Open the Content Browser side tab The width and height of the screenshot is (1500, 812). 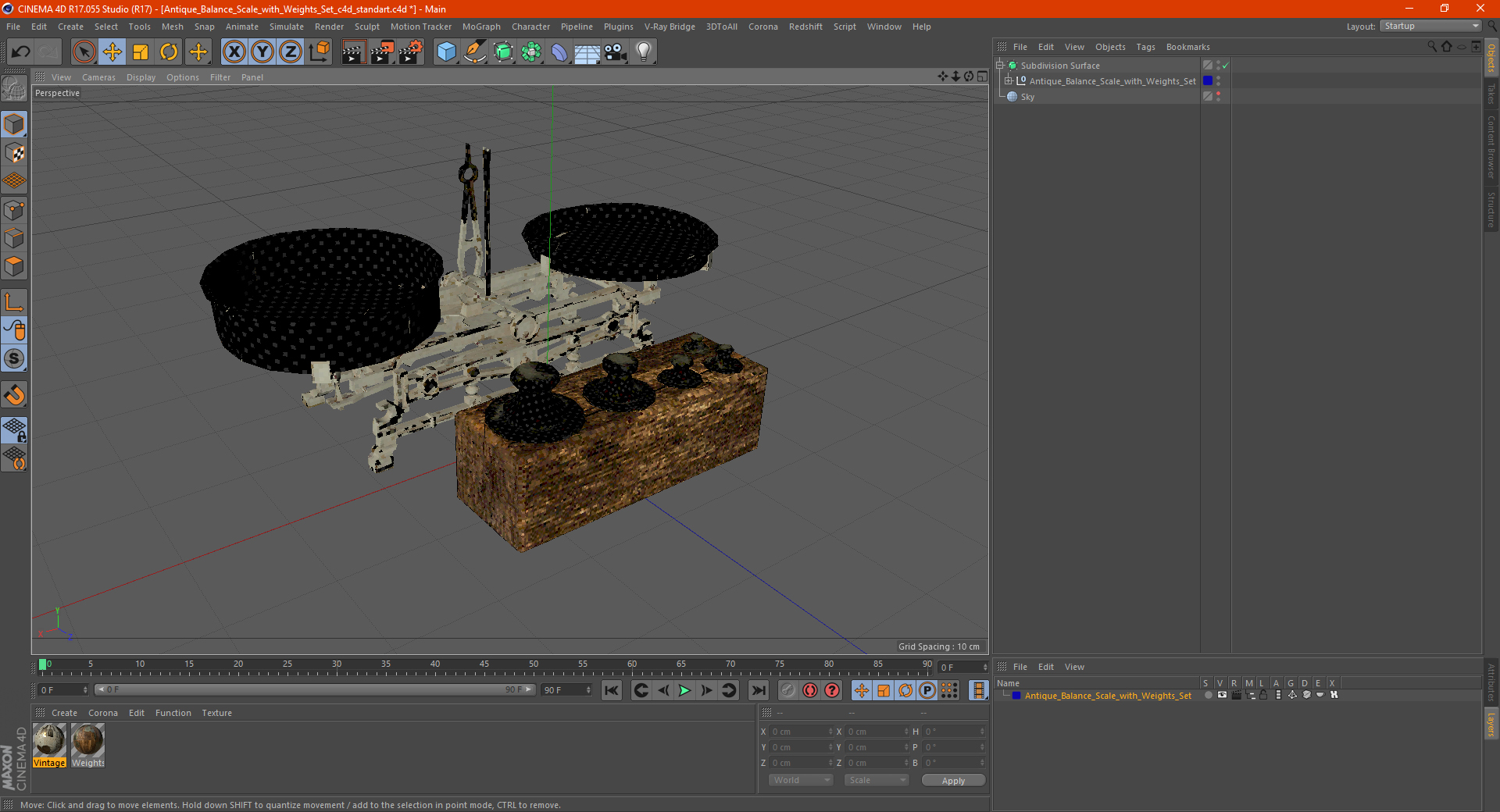click(x=1491, y=147)
